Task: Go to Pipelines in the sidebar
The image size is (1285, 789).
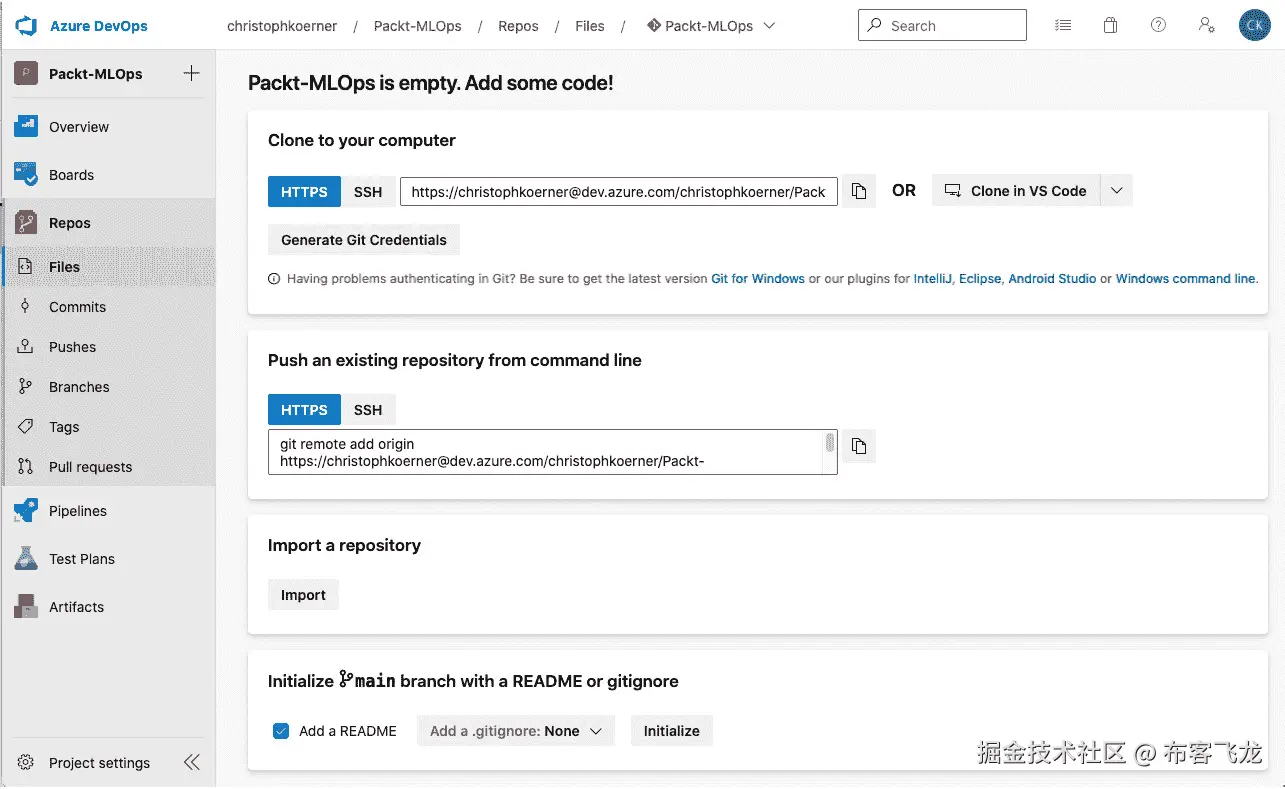Action: (78, 511)
